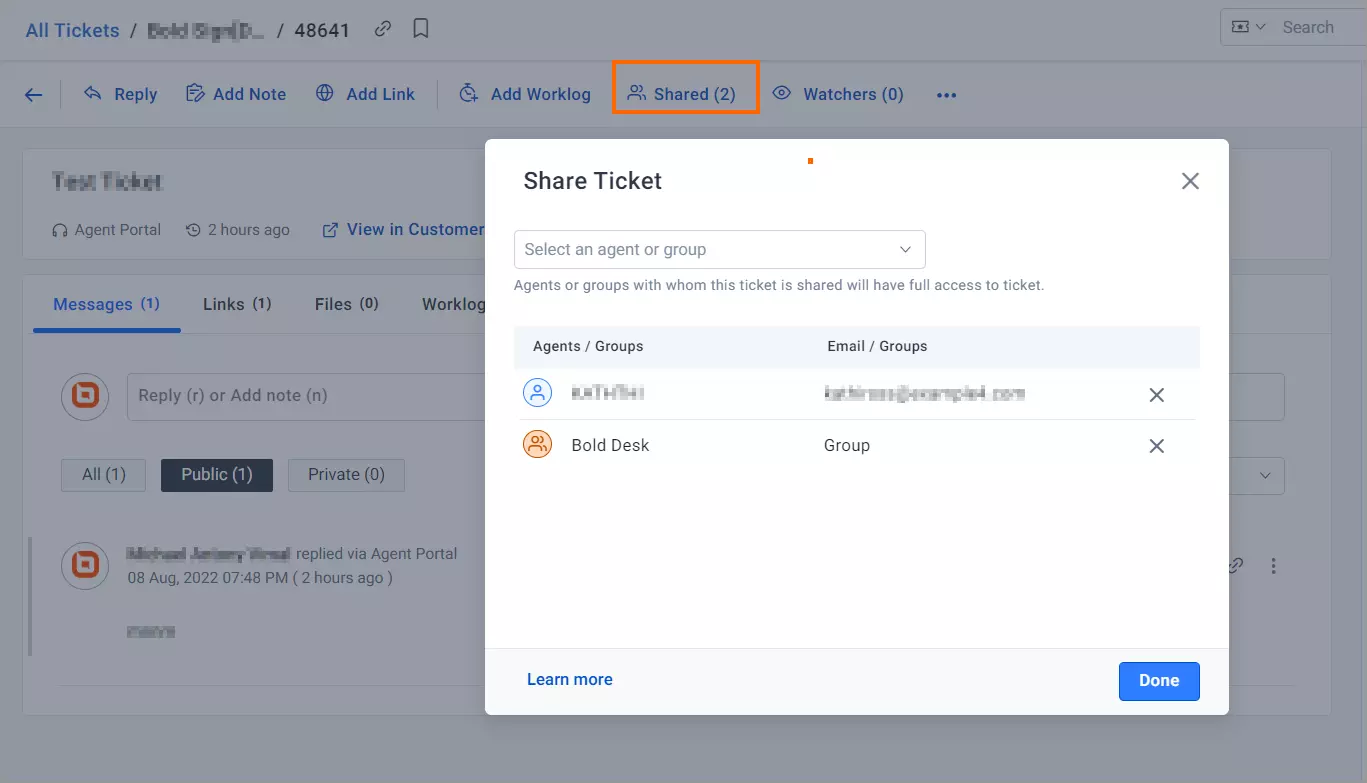The height and width of the screenshot is (783, 1367).
Task: Open Watchers eye button
Action: point(838,94)
